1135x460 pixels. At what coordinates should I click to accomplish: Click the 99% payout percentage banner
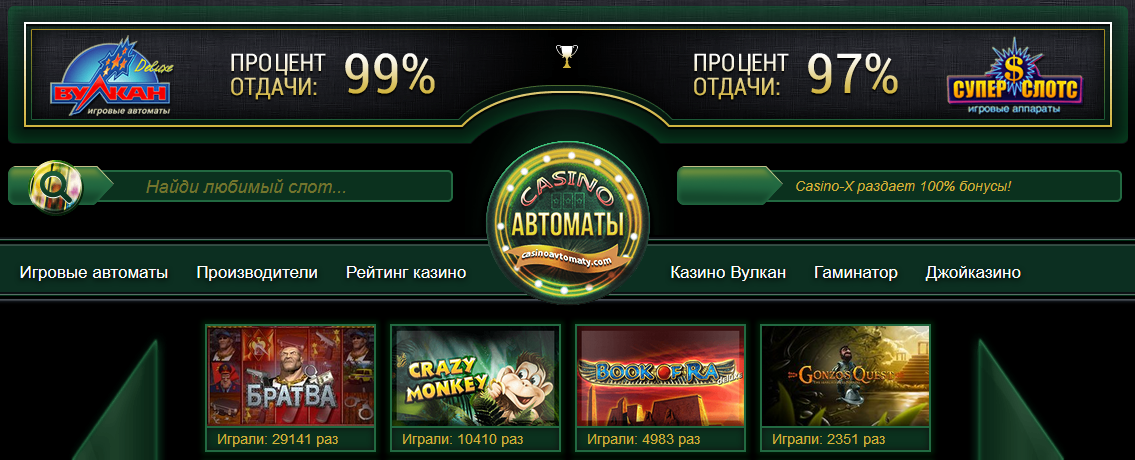333,75
